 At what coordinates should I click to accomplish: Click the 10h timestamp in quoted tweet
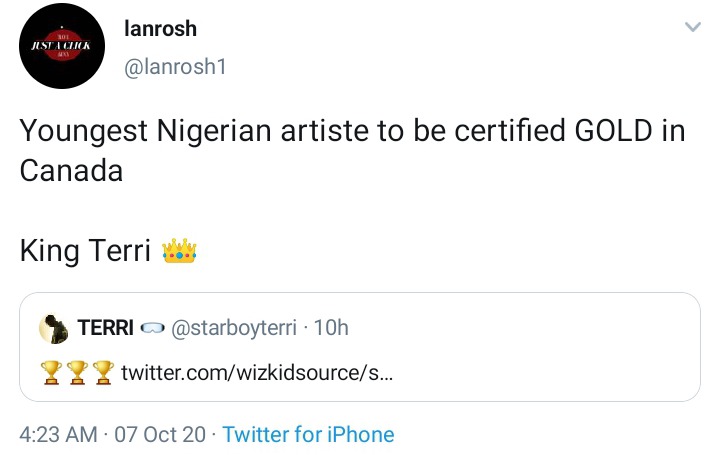coord(331,328)
